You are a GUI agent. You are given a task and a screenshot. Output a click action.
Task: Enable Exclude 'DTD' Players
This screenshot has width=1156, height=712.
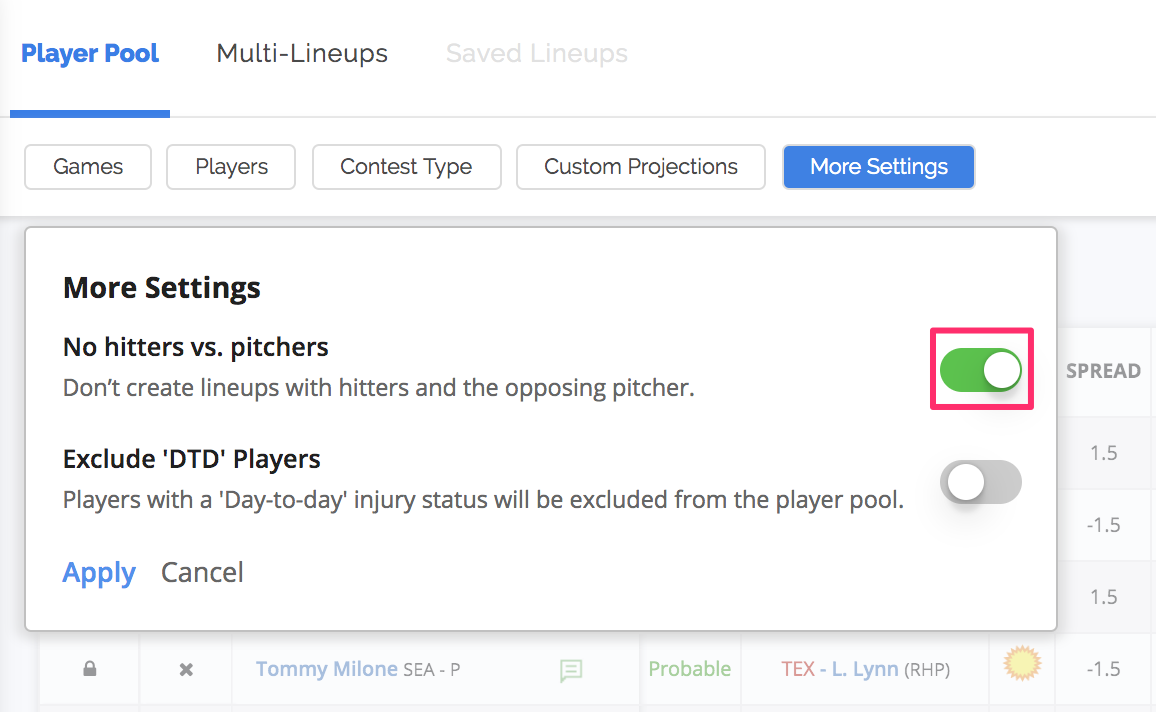(980, 481)
